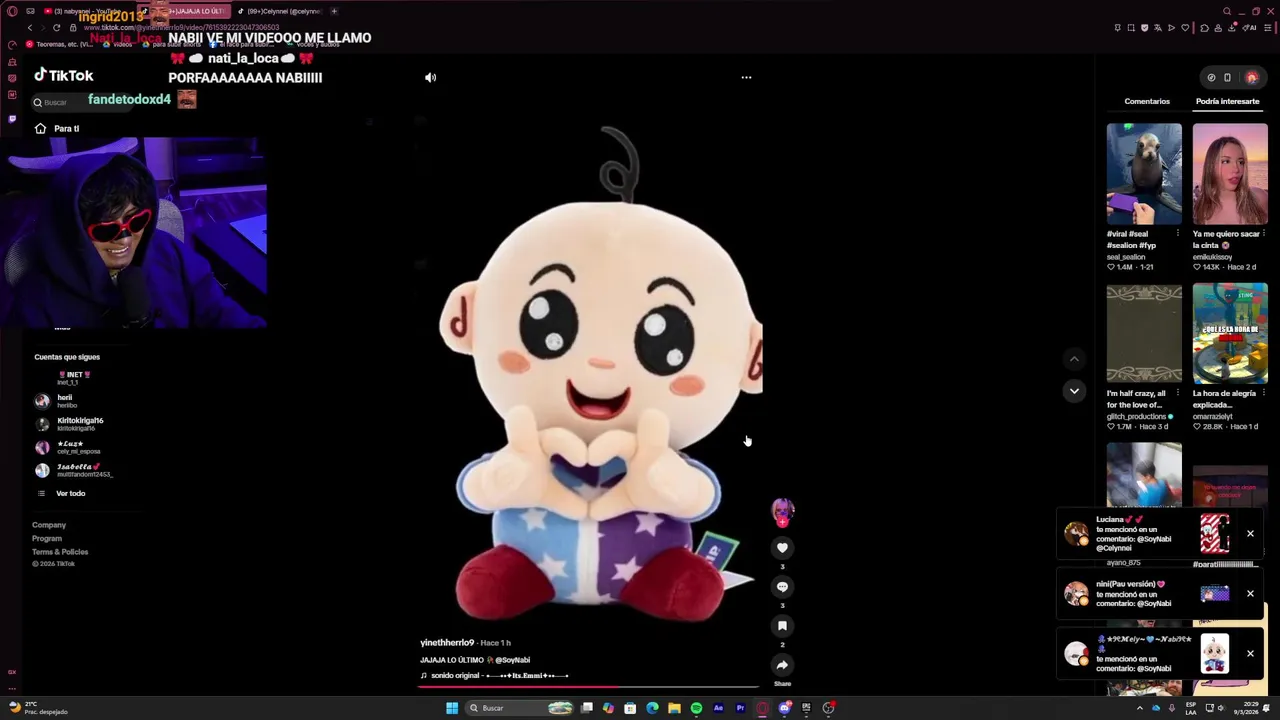The height and width of the screenshot is (720, 1280).
Task: Click the phone app icon in TikTok header
Action: click(1227, 77)
